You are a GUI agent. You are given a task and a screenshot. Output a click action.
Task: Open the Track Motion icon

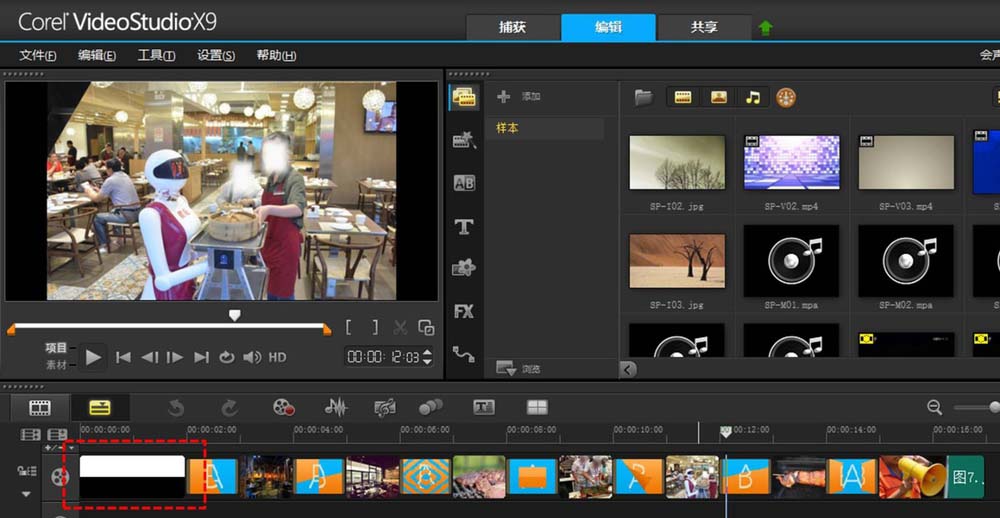(x=430, y=408)
